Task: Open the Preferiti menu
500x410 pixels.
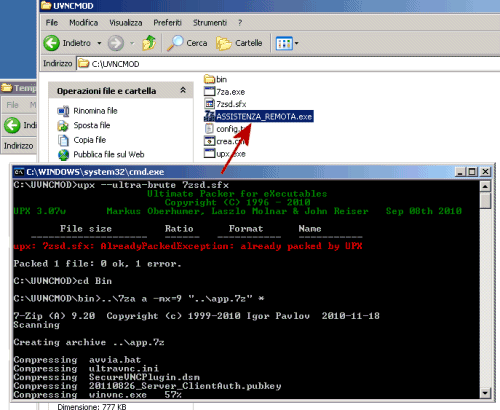Action: click(x=167, y=23)
